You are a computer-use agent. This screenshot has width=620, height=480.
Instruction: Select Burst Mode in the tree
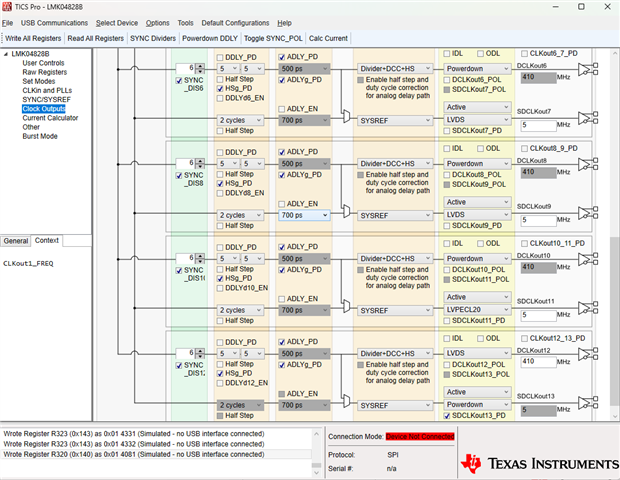click(40, 136)
